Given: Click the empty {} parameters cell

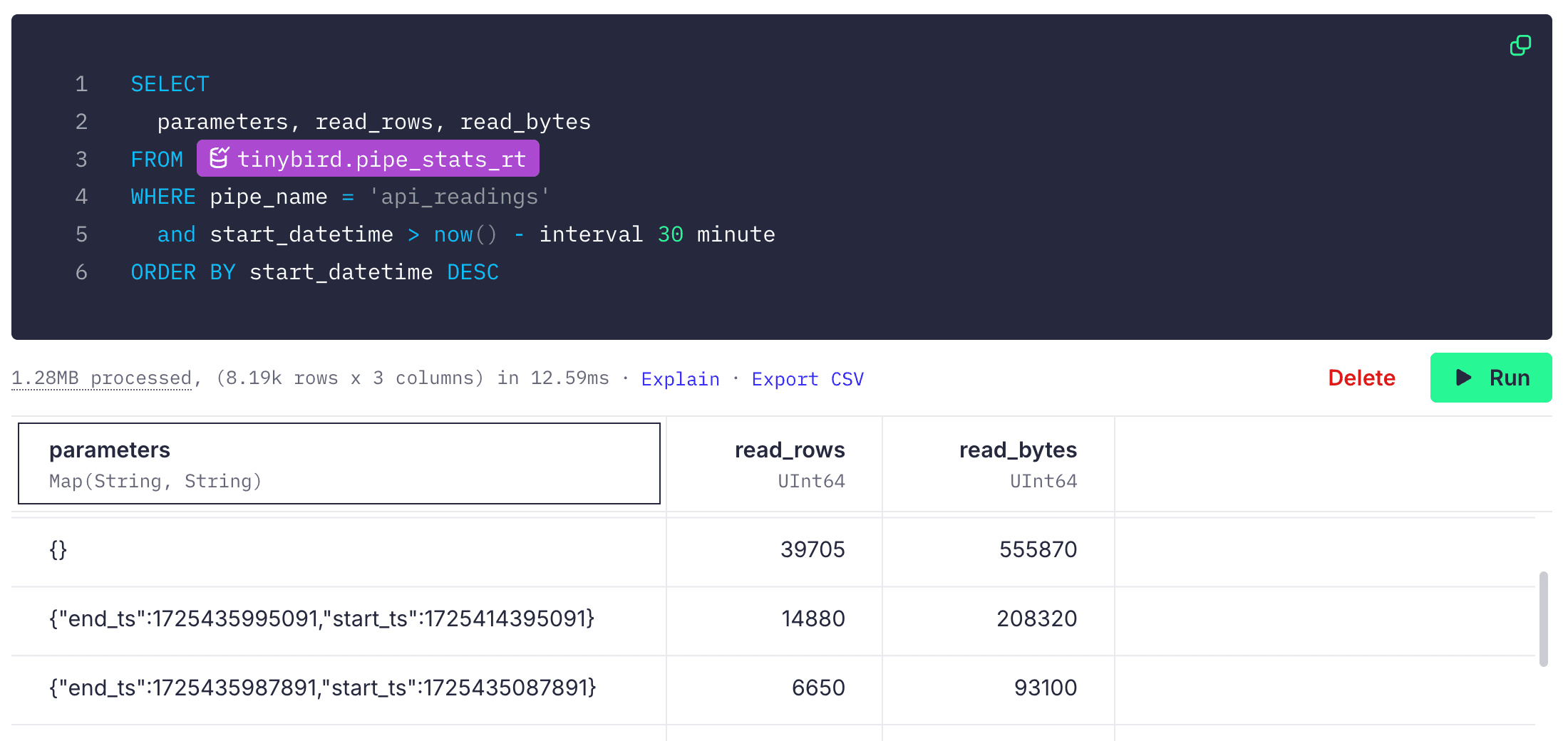Looking at the screenshot, I should 58,549.
